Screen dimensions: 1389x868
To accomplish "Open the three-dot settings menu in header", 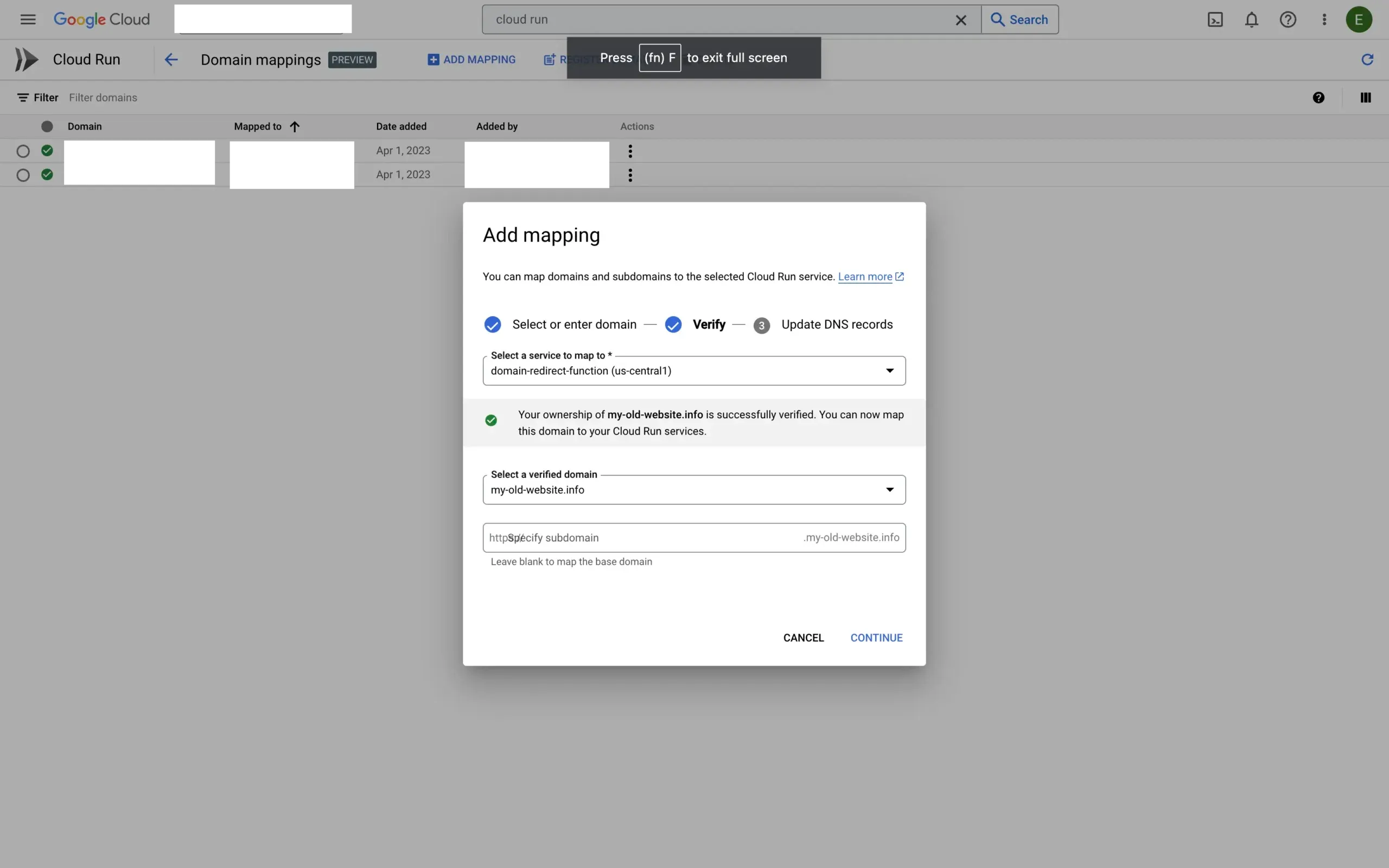I will 1324,20.
